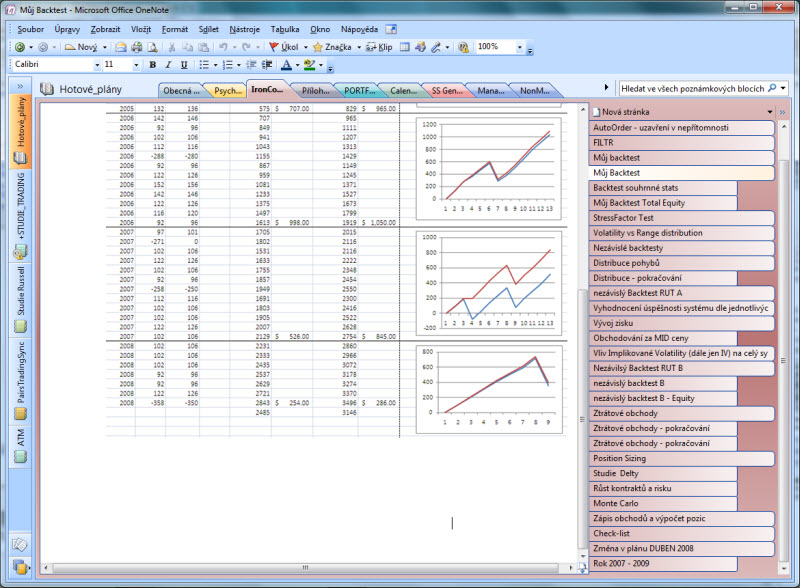Viewport: 800px width, 588px height.
Task: Pick the font color button
Action: point(285,65)
